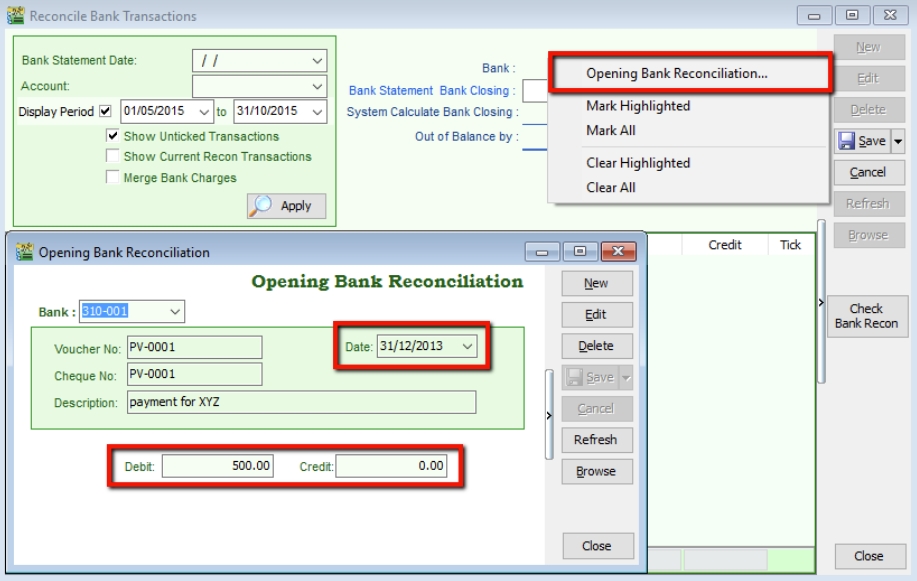Image resolution: width=917 pixels, height=581 pixels.
Task: Check the Merge Bank Charges option
Action: [x=113, y=178]
